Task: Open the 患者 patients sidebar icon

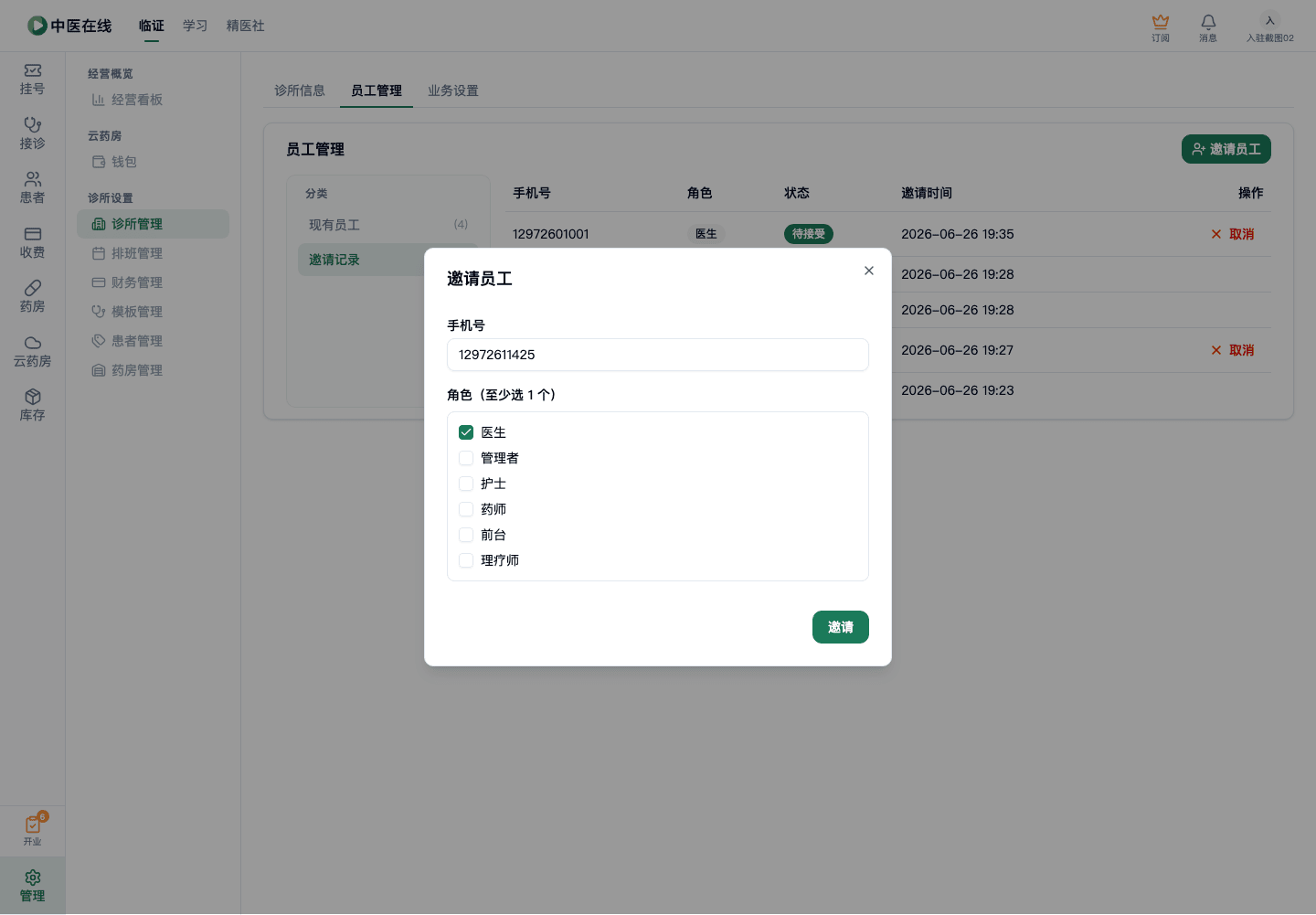Action: click(x=32, y=188)
